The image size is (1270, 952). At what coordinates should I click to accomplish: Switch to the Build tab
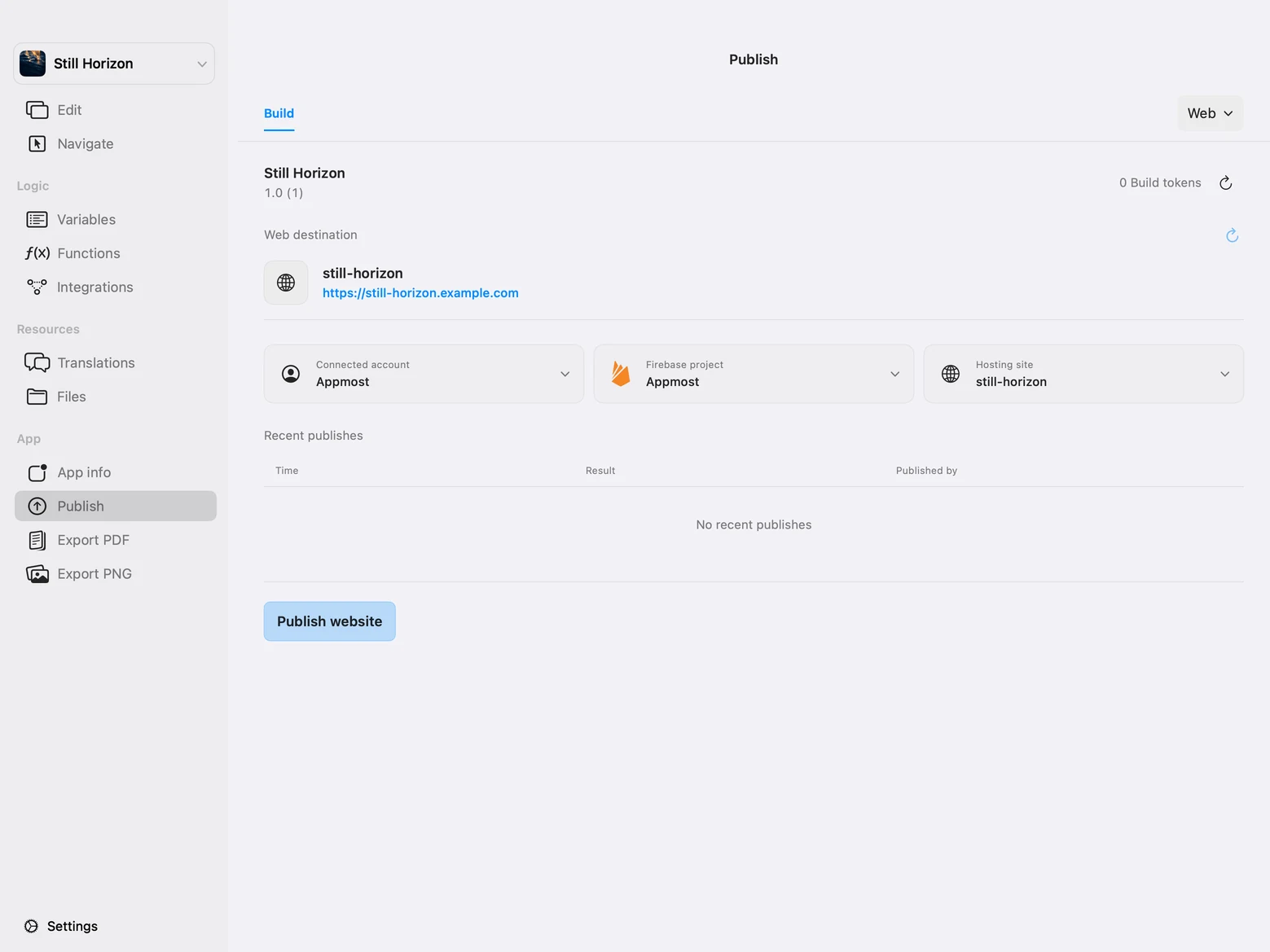tap(279, 113)
